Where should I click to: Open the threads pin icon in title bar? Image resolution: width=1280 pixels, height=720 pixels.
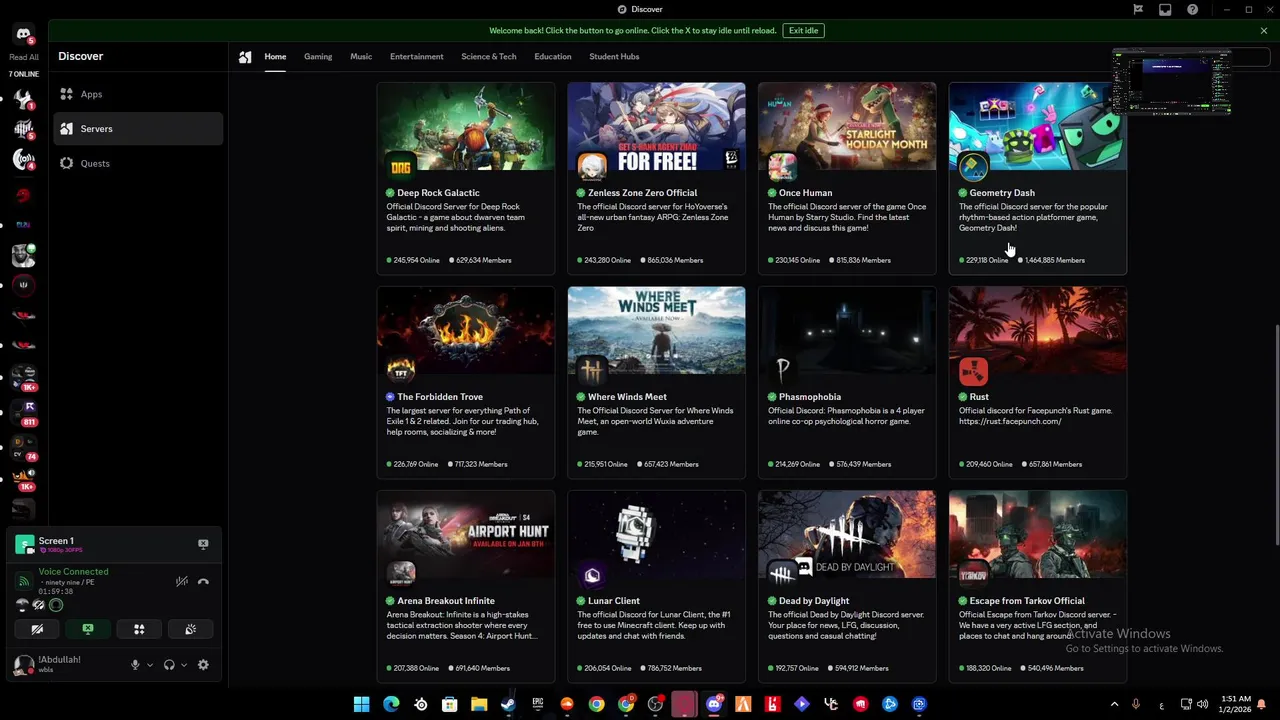click(x=1138, y=9)
